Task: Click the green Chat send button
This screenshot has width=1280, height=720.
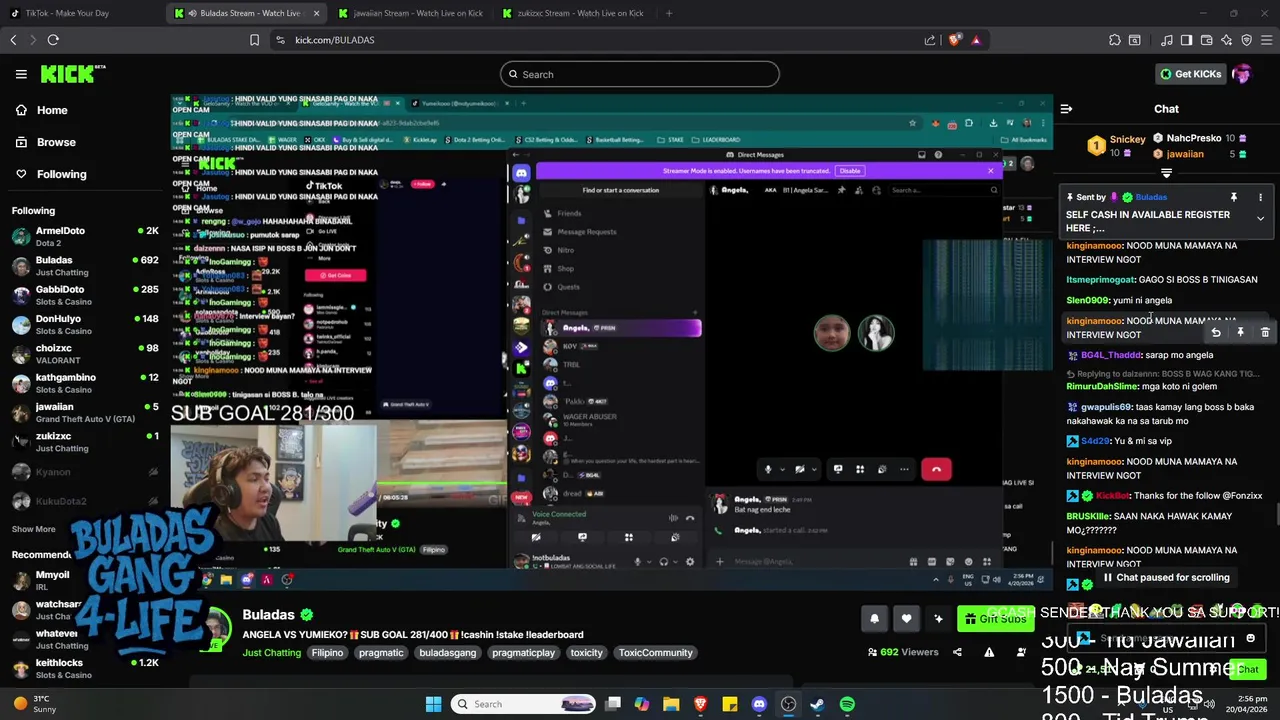Action: click(1248, 669)
